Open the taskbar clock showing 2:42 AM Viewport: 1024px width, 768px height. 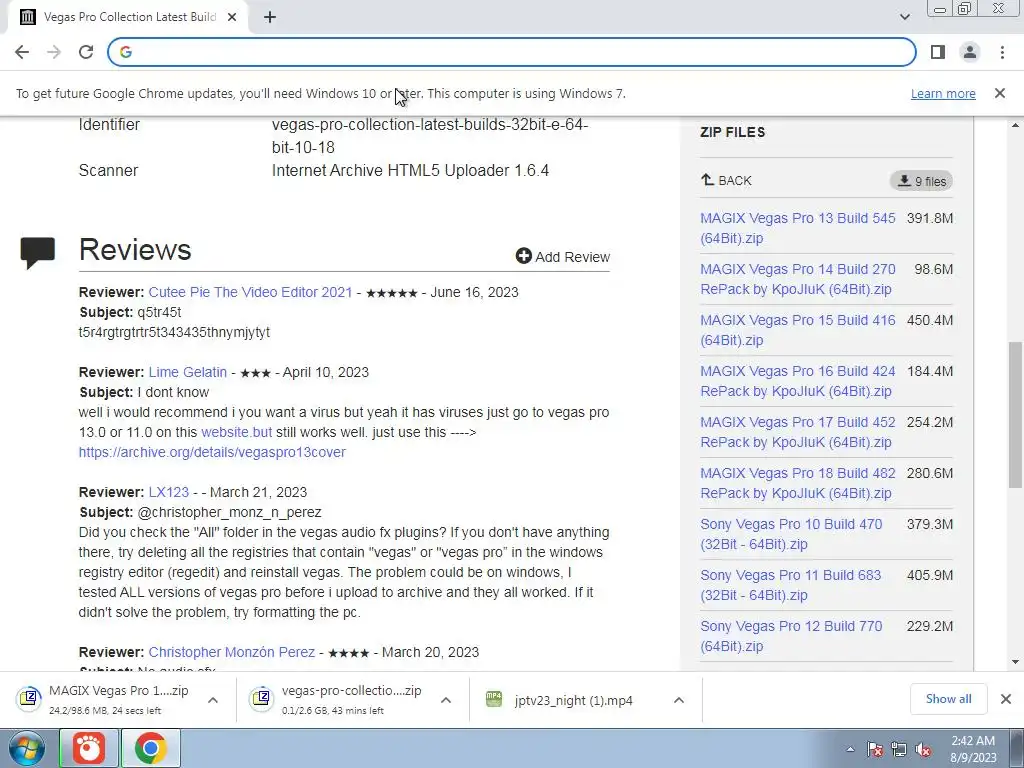tap(973, 749)
